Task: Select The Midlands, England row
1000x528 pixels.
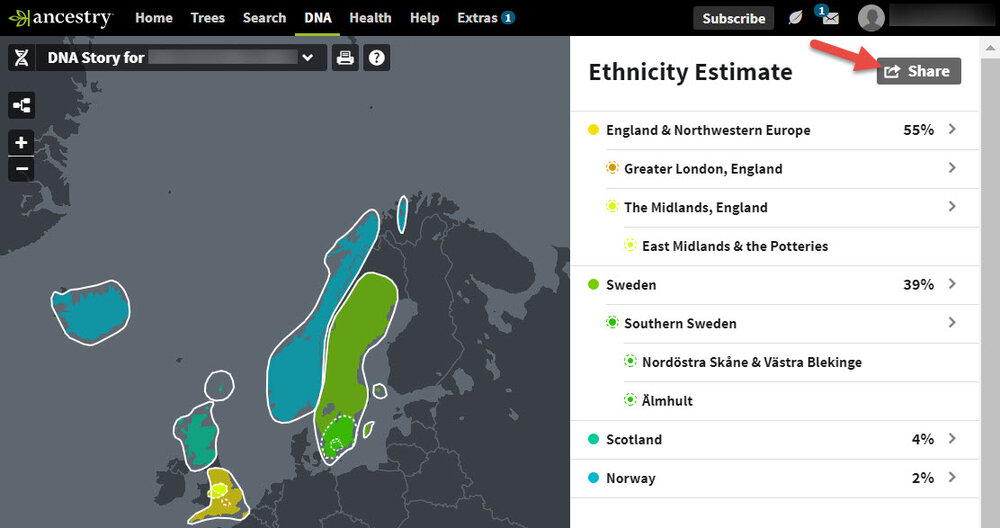Action: pos(791,207)
